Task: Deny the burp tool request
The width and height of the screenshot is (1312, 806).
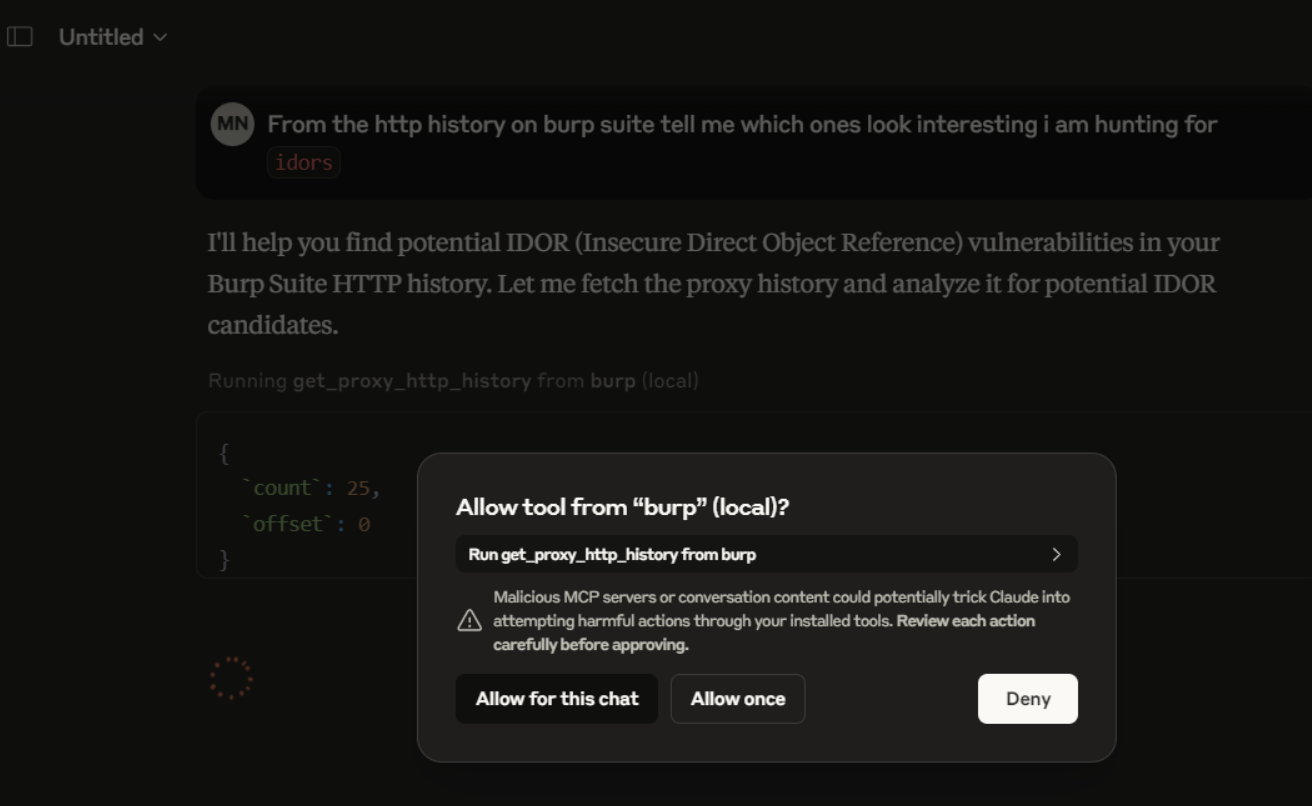Action: 1028,699
